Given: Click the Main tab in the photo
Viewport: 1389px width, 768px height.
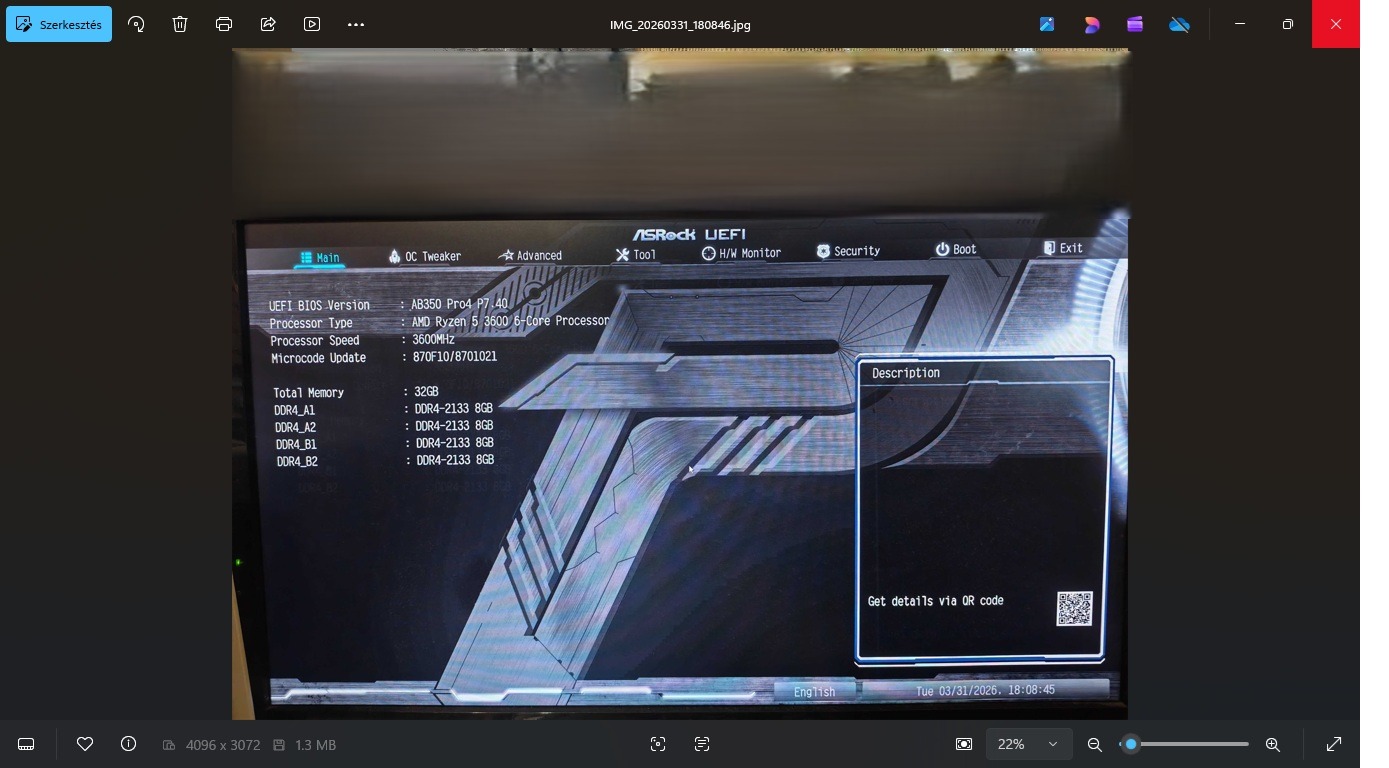Looking at the screenshot, I should (x=320, y=258).
